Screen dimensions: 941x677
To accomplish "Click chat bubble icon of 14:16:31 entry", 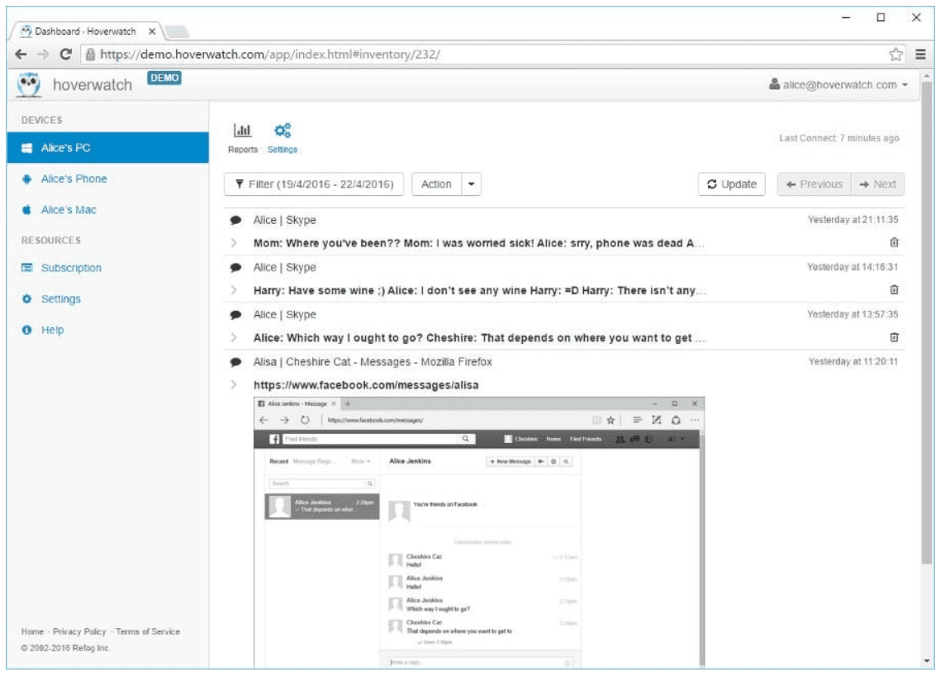I will pos(236,268).
